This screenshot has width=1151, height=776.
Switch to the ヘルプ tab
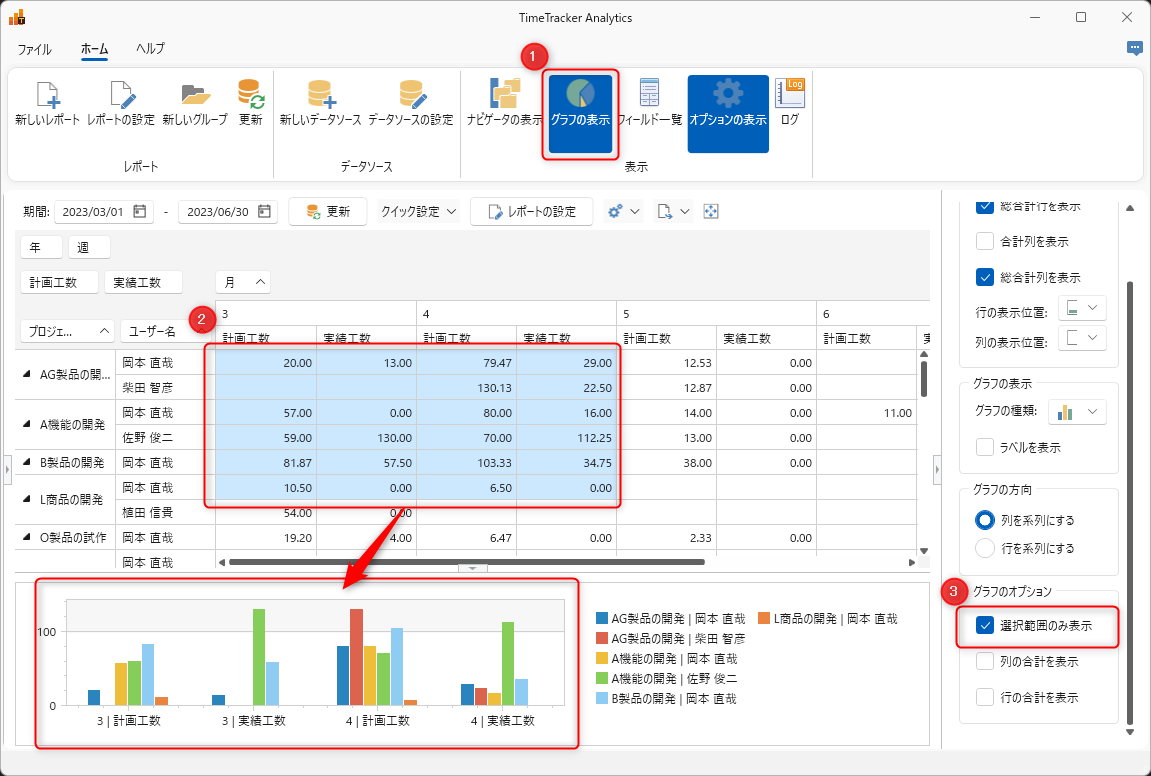(x=150, y=49)
